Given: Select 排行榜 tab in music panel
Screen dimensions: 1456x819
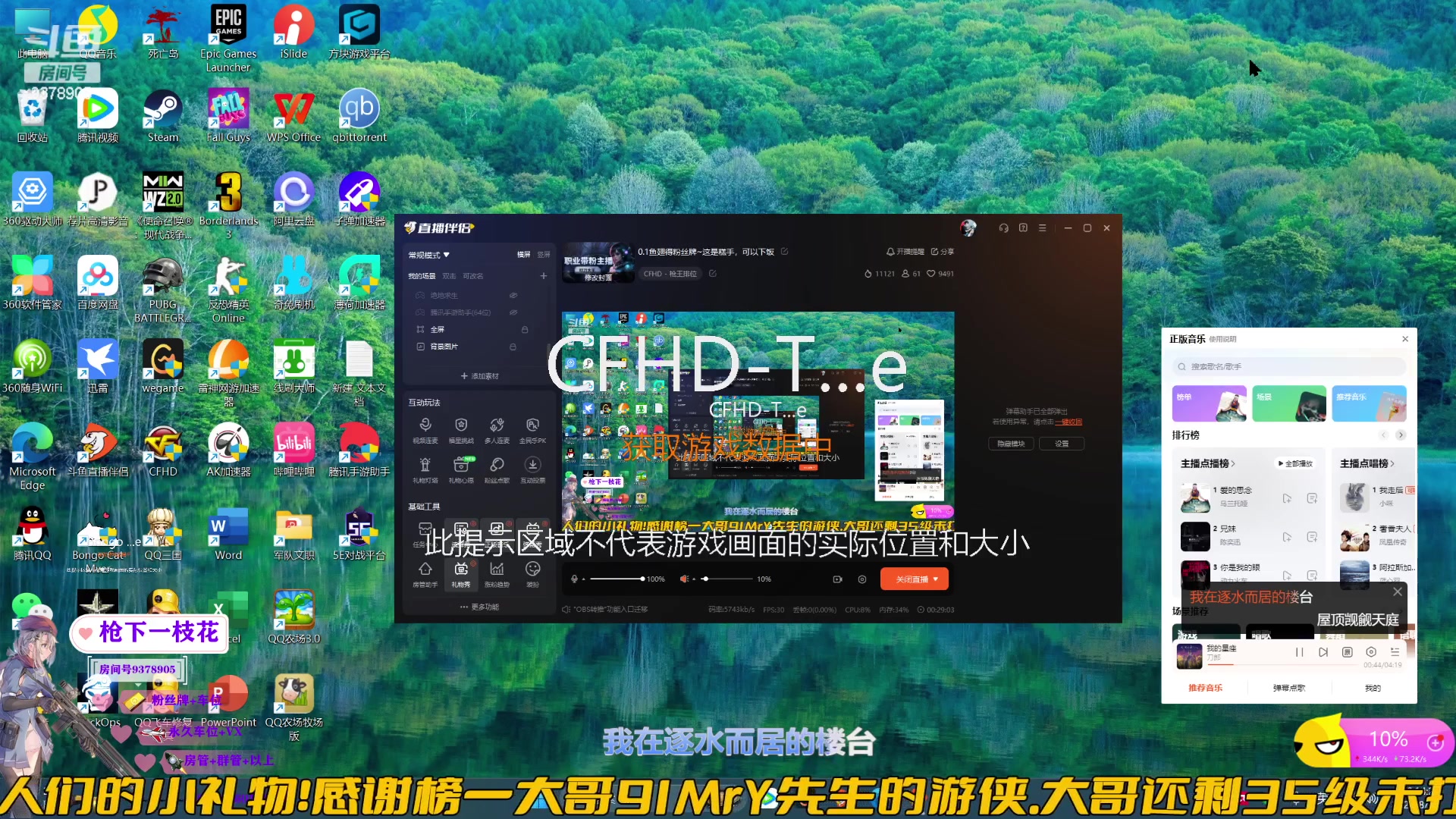Looking at the screenshot, I should (1192, 435).
